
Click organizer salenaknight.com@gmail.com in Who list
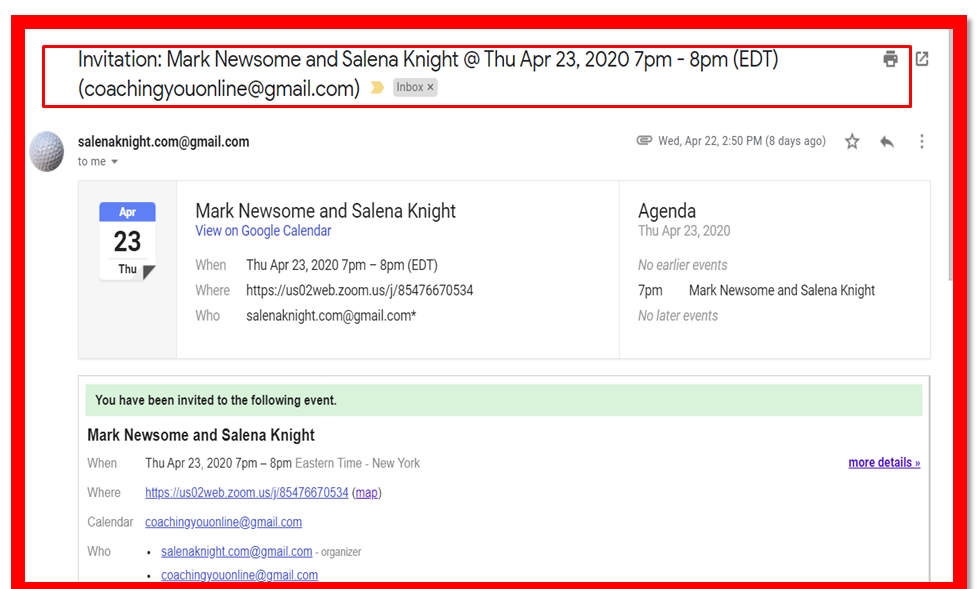point(236,551)
